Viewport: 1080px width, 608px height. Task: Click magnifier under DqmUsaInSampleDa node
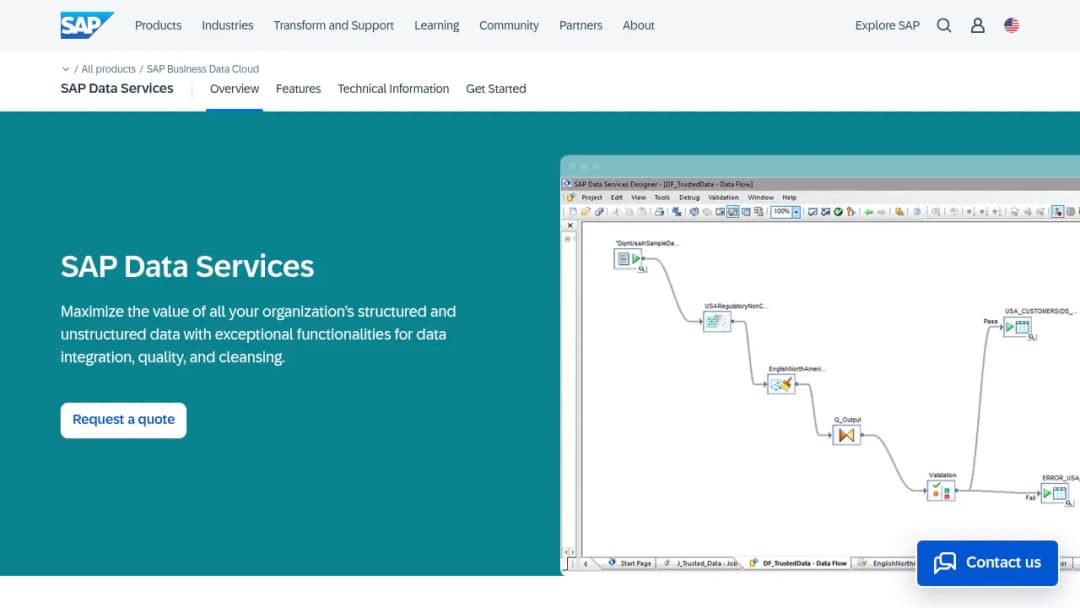(x=641, y=269)
